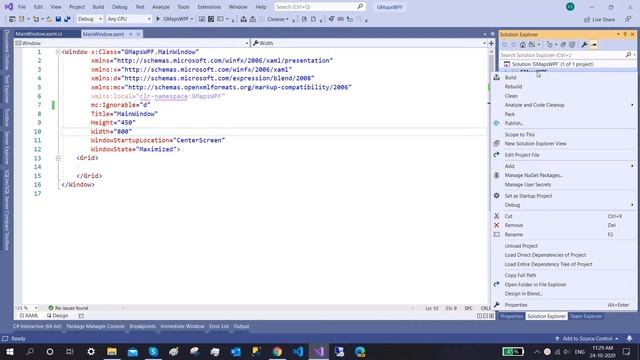The image size is (640, 360).
Task: Open the Package Manager Console tab
Action: coord(95,326)
